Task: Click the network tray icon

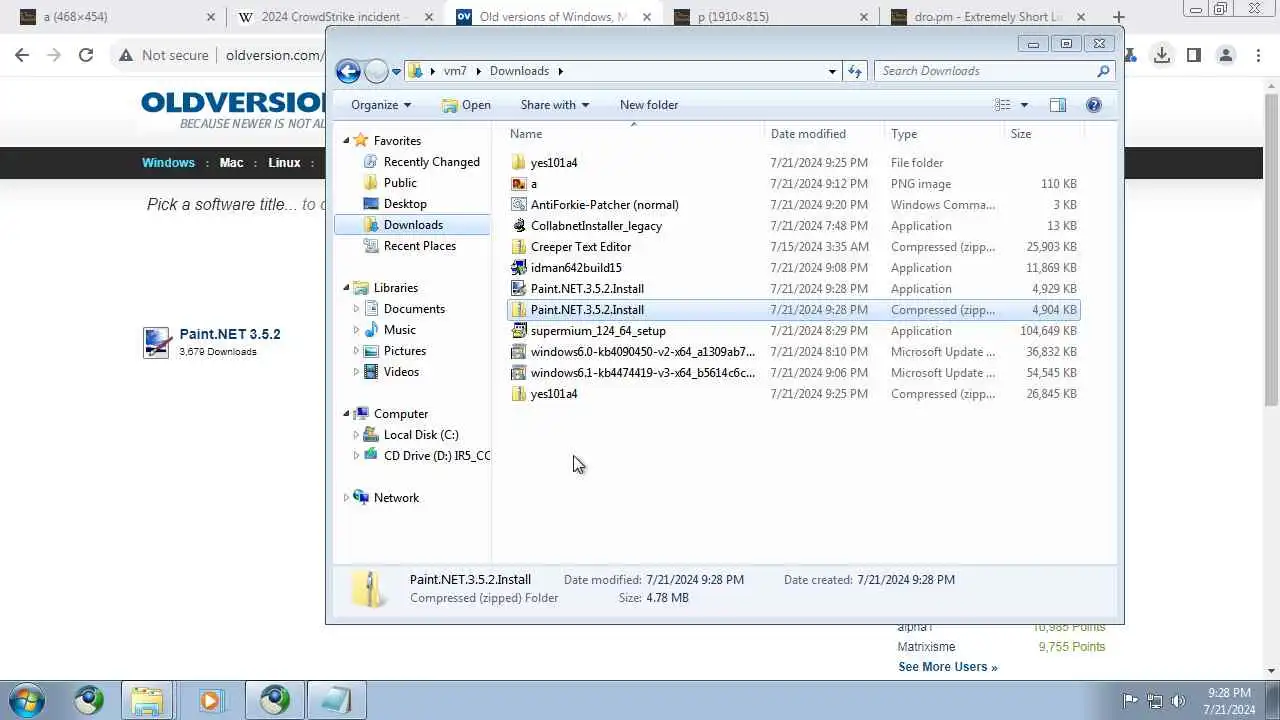Action: click(1155, 701)
